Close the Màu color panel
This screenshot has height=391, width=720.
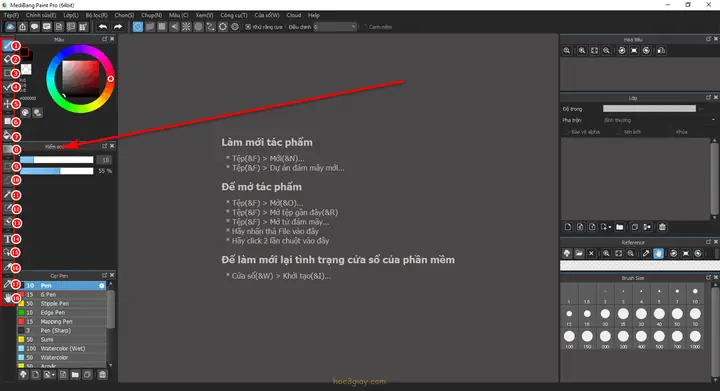pyautogui.click(x=112, y=39)
